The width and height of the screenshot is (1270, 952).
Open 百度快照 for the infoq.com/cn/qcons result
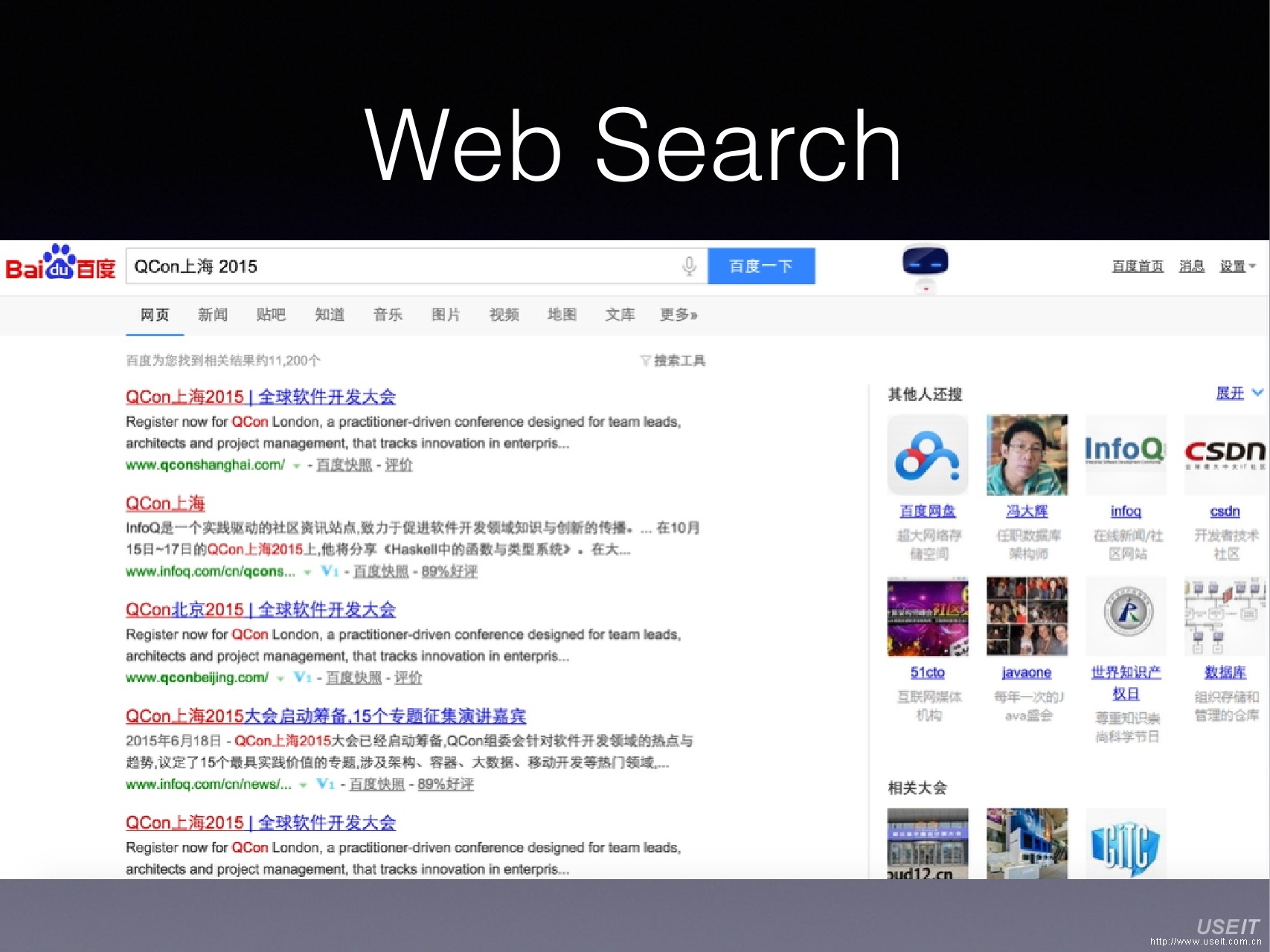[x=381, y=571]
